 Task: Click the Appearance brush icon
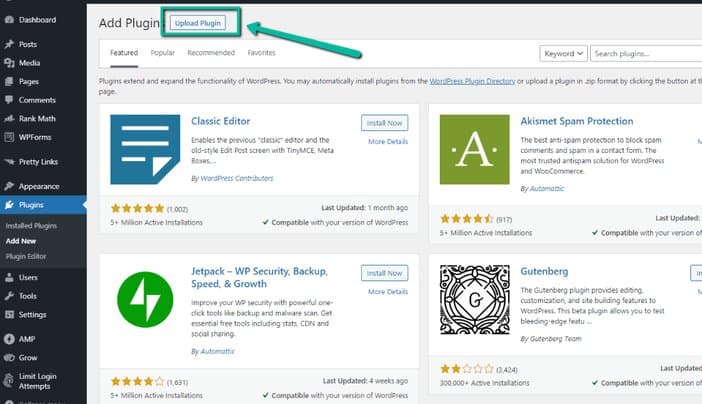point(9,186)
